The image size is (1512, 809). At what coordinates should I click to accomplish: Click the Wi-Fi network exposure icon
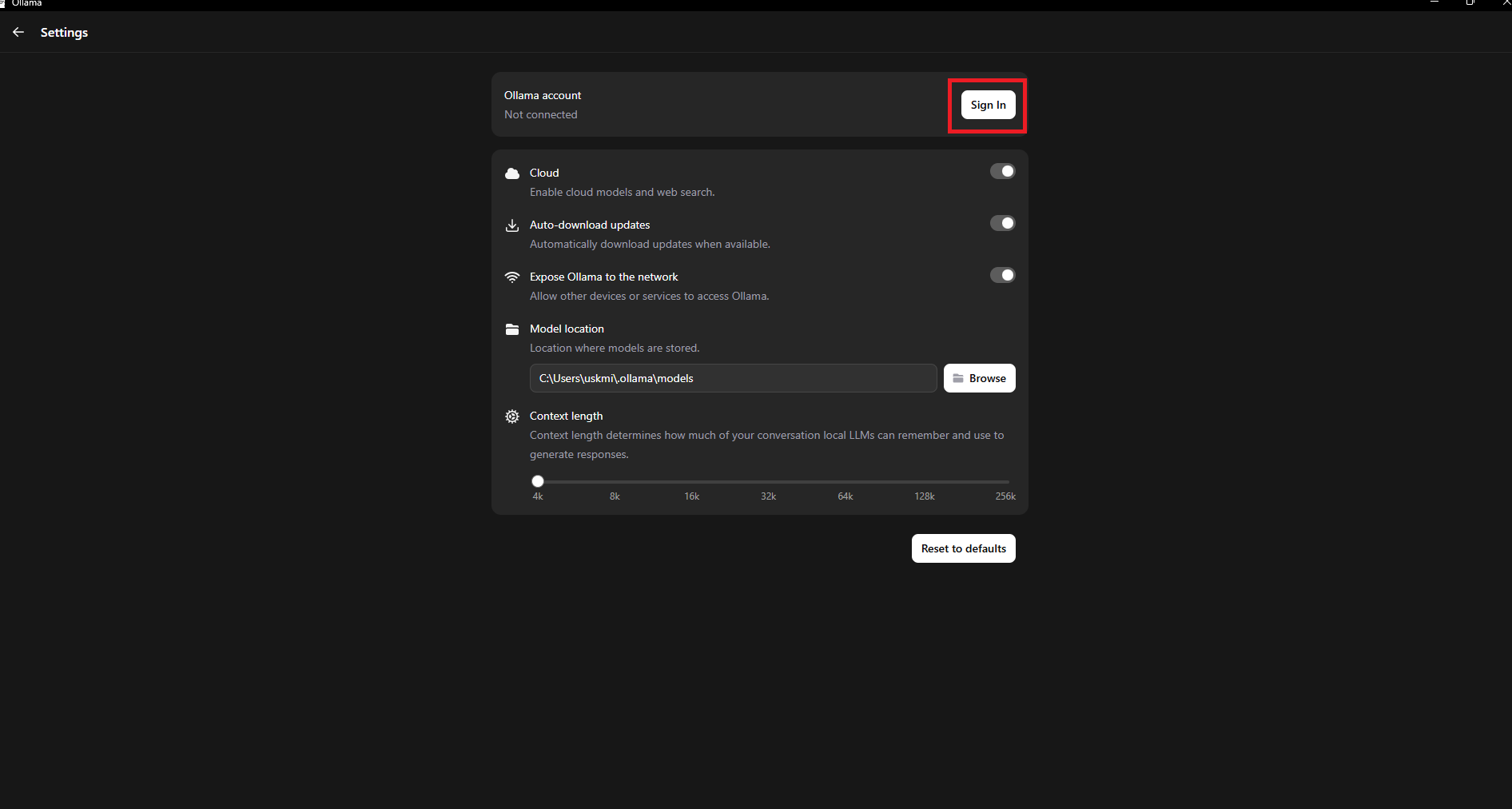tap(512, 277)
